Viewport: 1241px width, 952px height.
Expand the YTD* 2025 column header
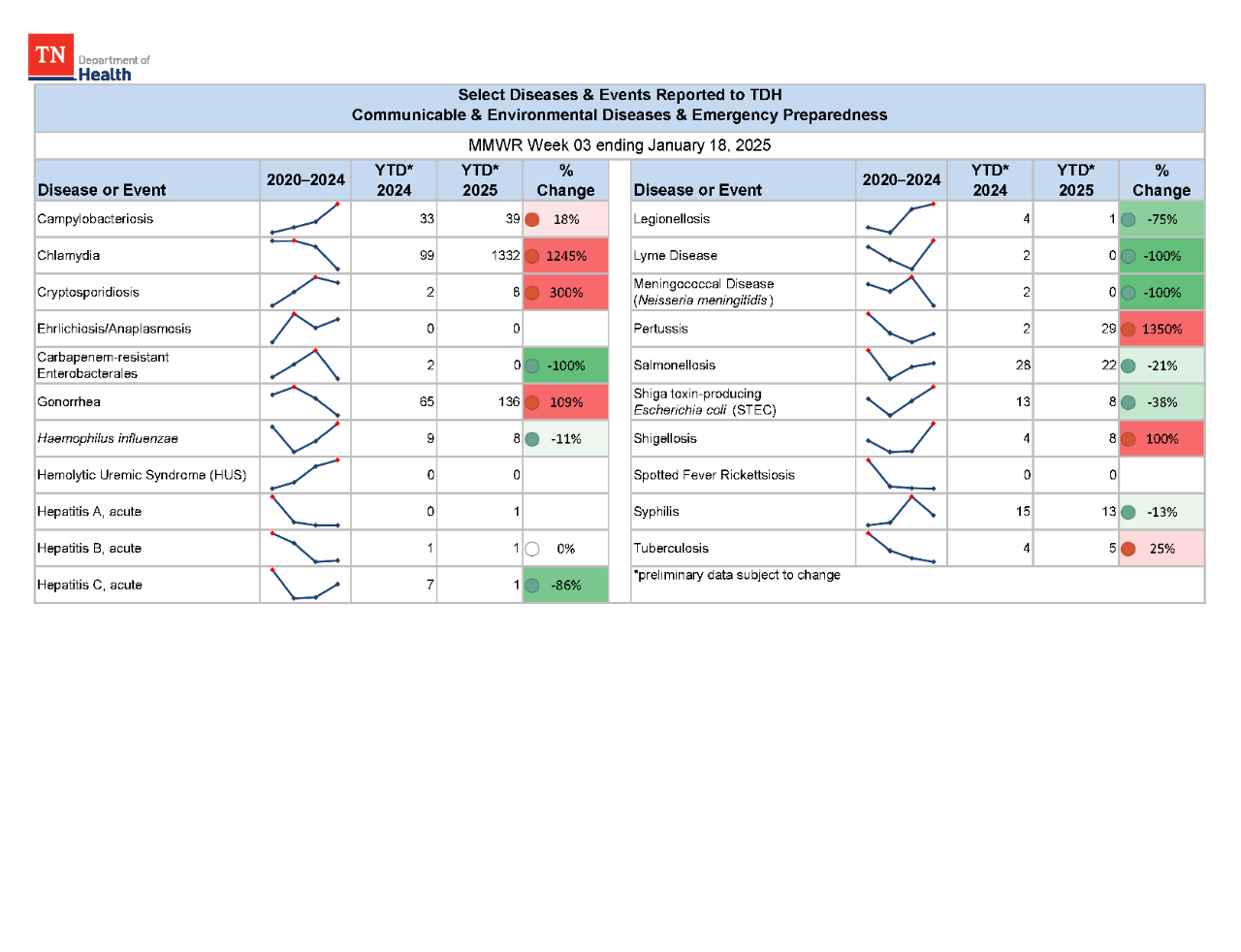pos(481,179)
